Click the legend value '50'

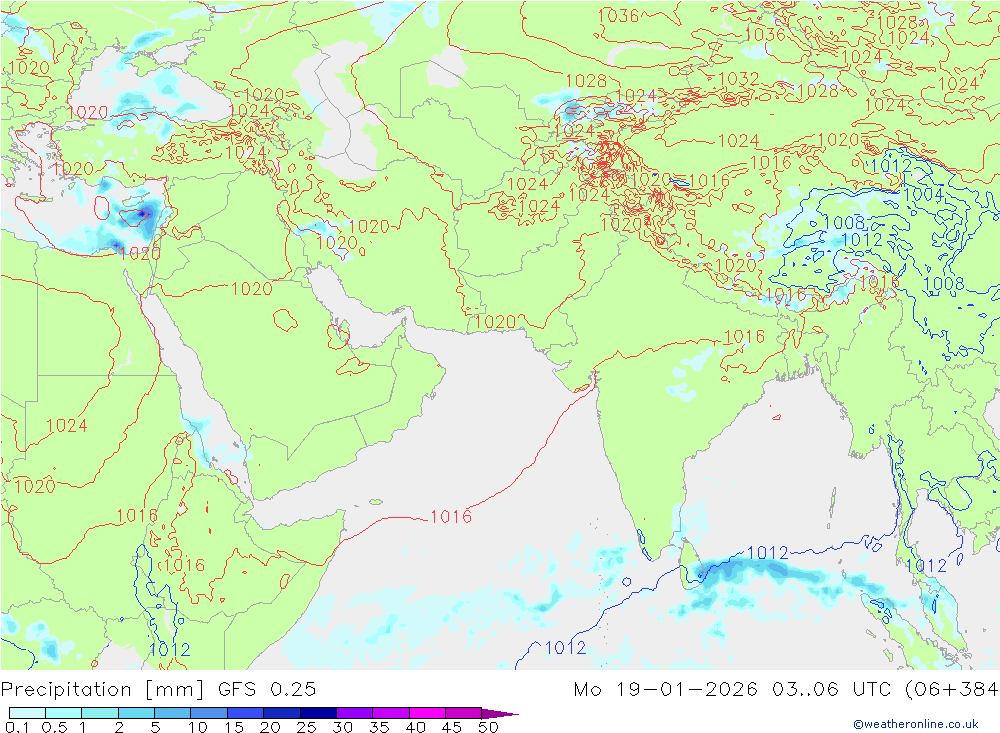[x=488, y=727]
